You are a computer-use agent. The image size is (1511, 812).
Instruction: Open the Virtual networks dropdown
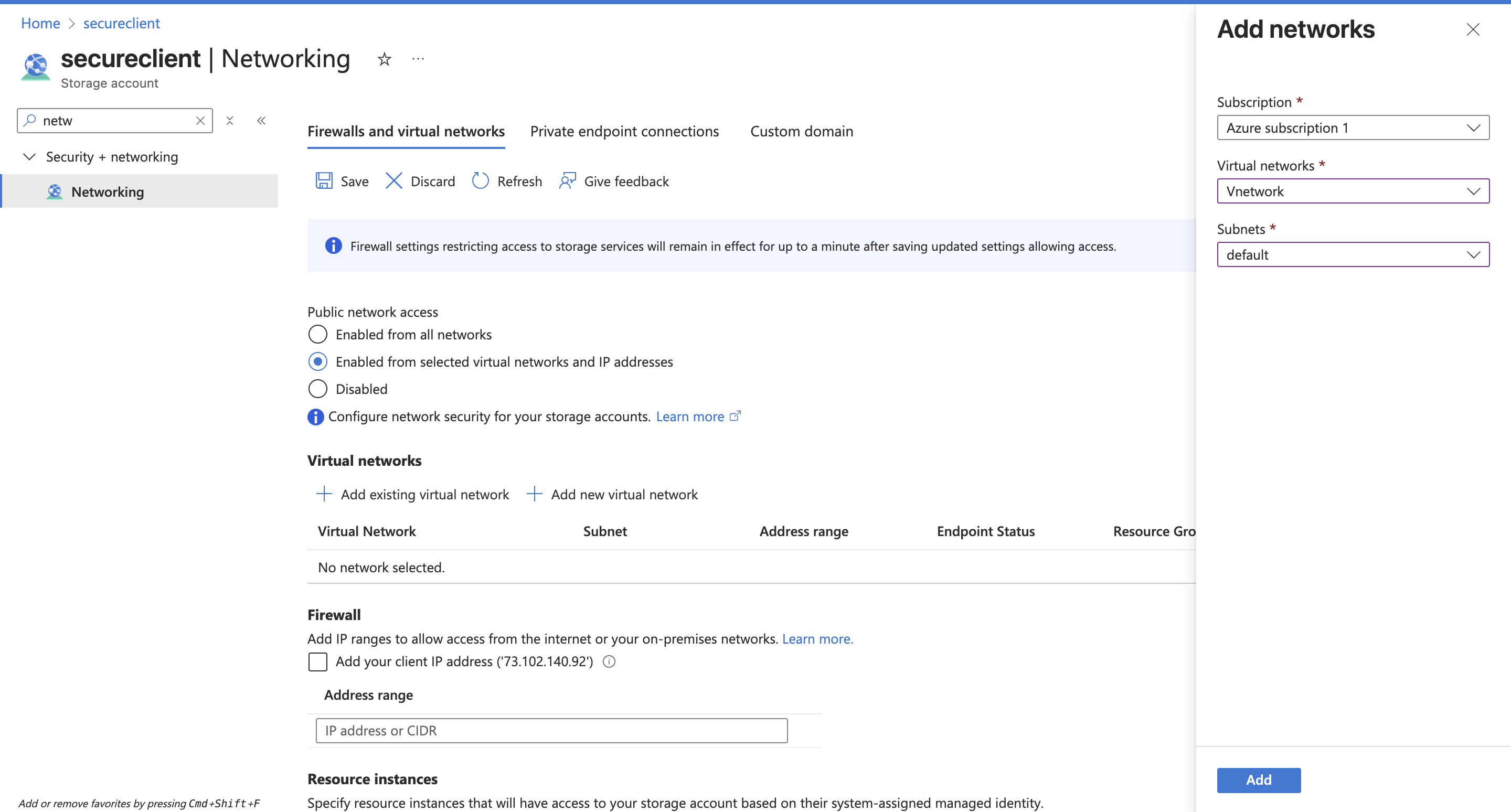point(1353,191)
